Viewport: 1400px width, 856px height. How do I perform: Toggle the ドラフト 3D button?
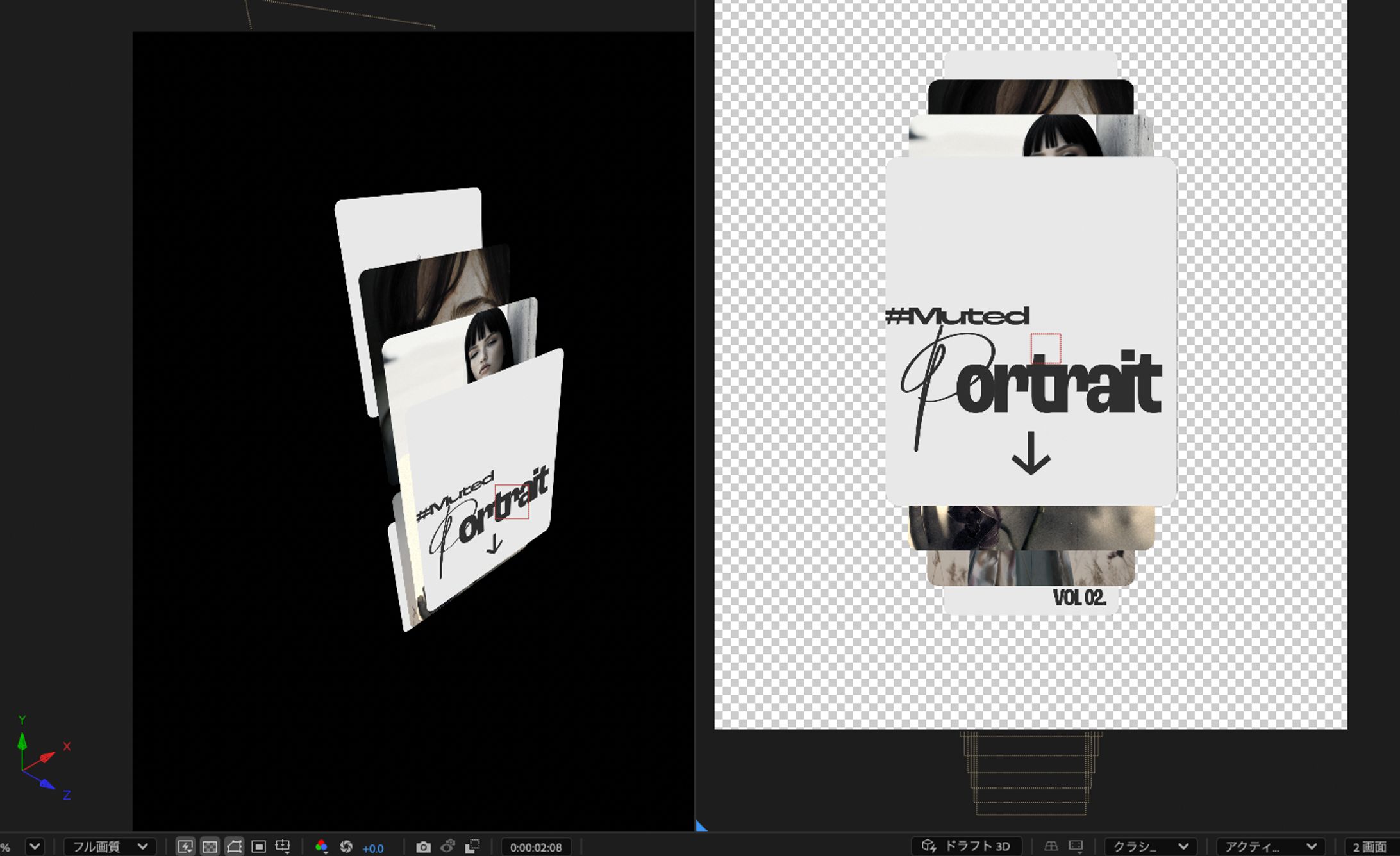(x=966, y=846)
